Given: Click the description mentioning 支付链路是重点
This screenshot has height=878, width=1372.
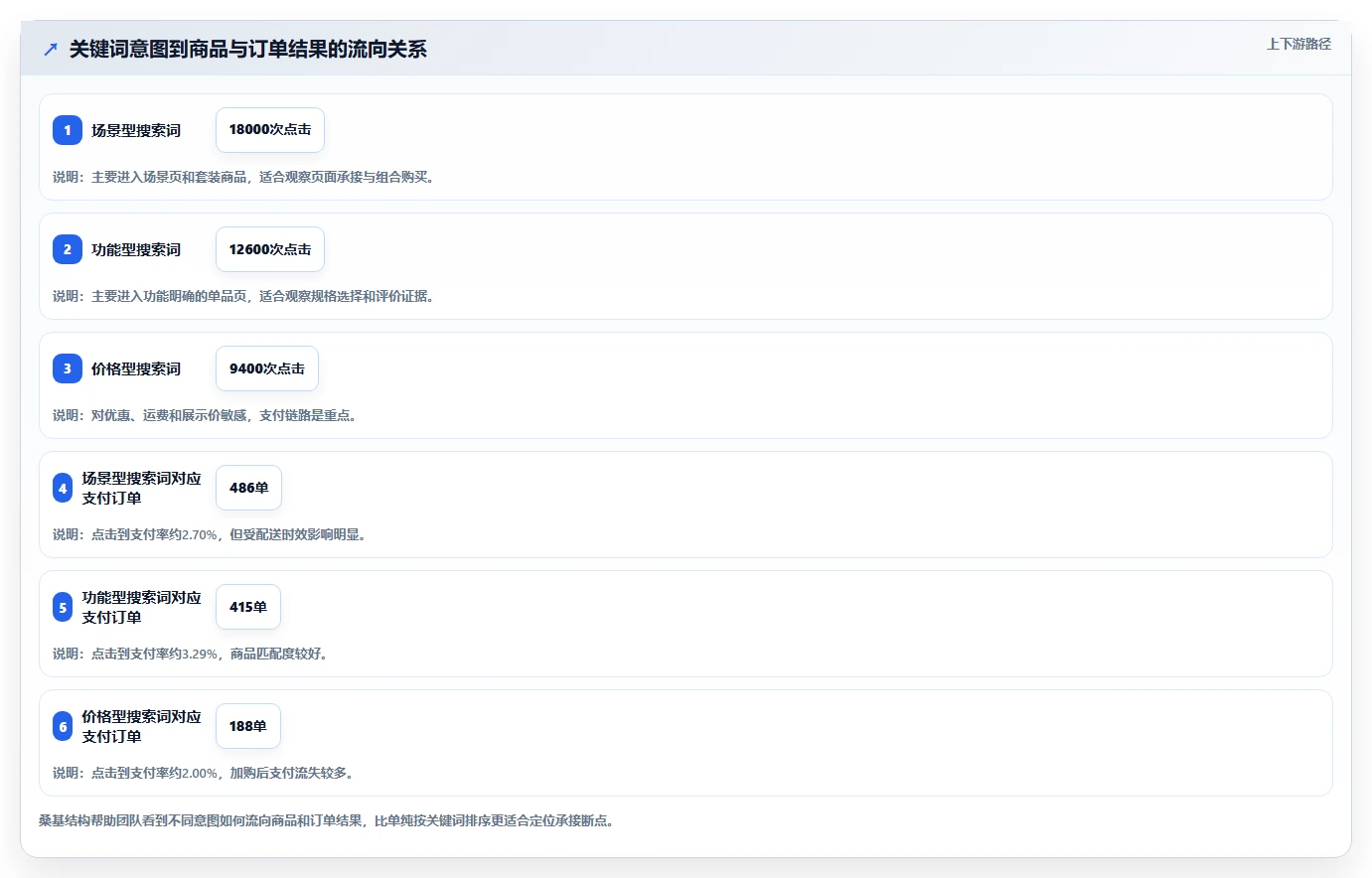Looking at the screenshot, I should tap(206, 415).
